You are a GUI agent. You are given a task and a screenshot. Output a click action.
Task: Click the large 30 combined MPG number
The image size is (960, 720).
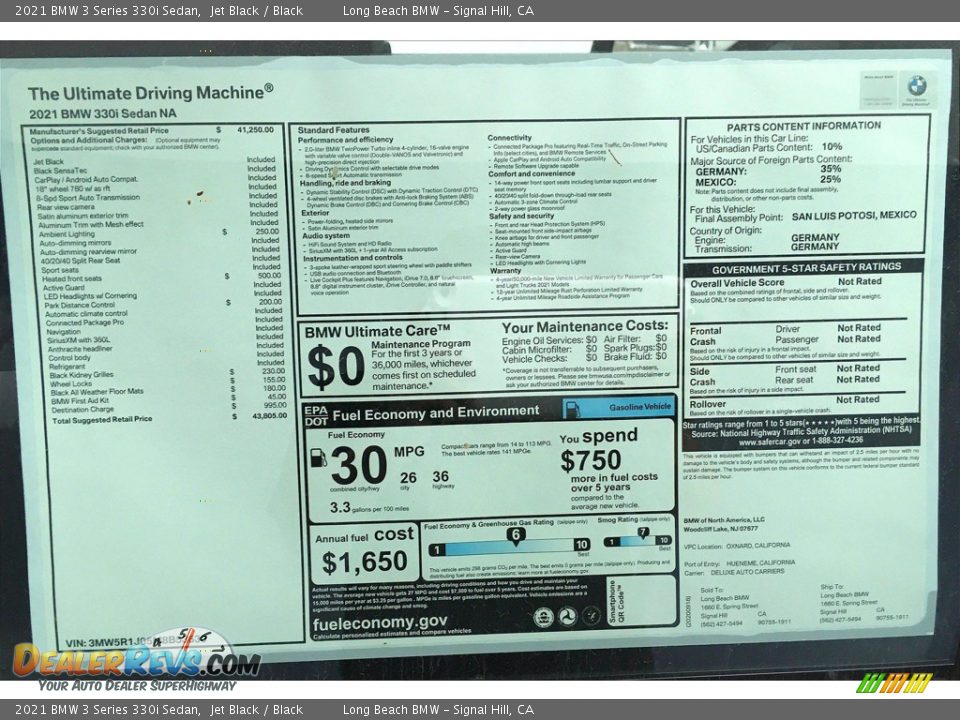[359, 465]
